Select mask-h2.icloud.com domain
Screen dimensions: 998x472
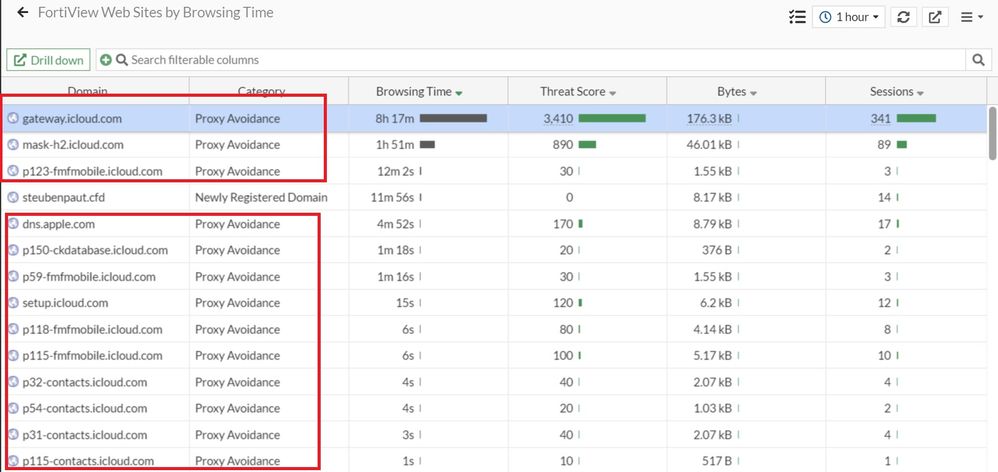(x=73, y=144)
